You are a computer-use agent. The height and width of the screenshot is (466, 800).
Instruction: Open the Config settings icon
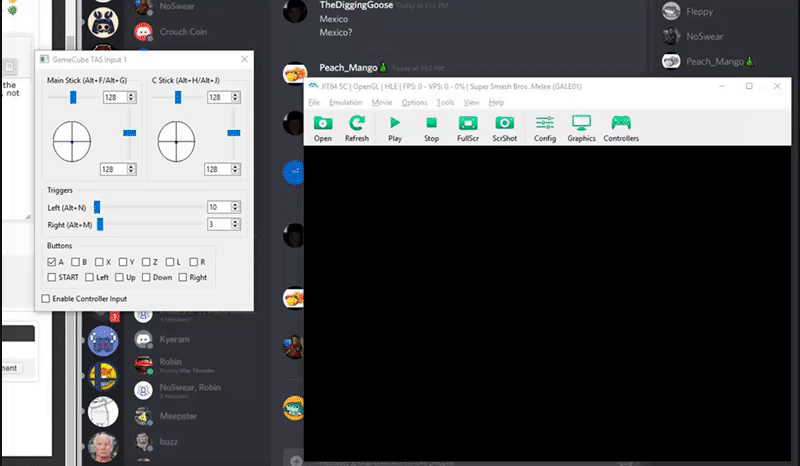pyautogui.click(x=545, y=128)
